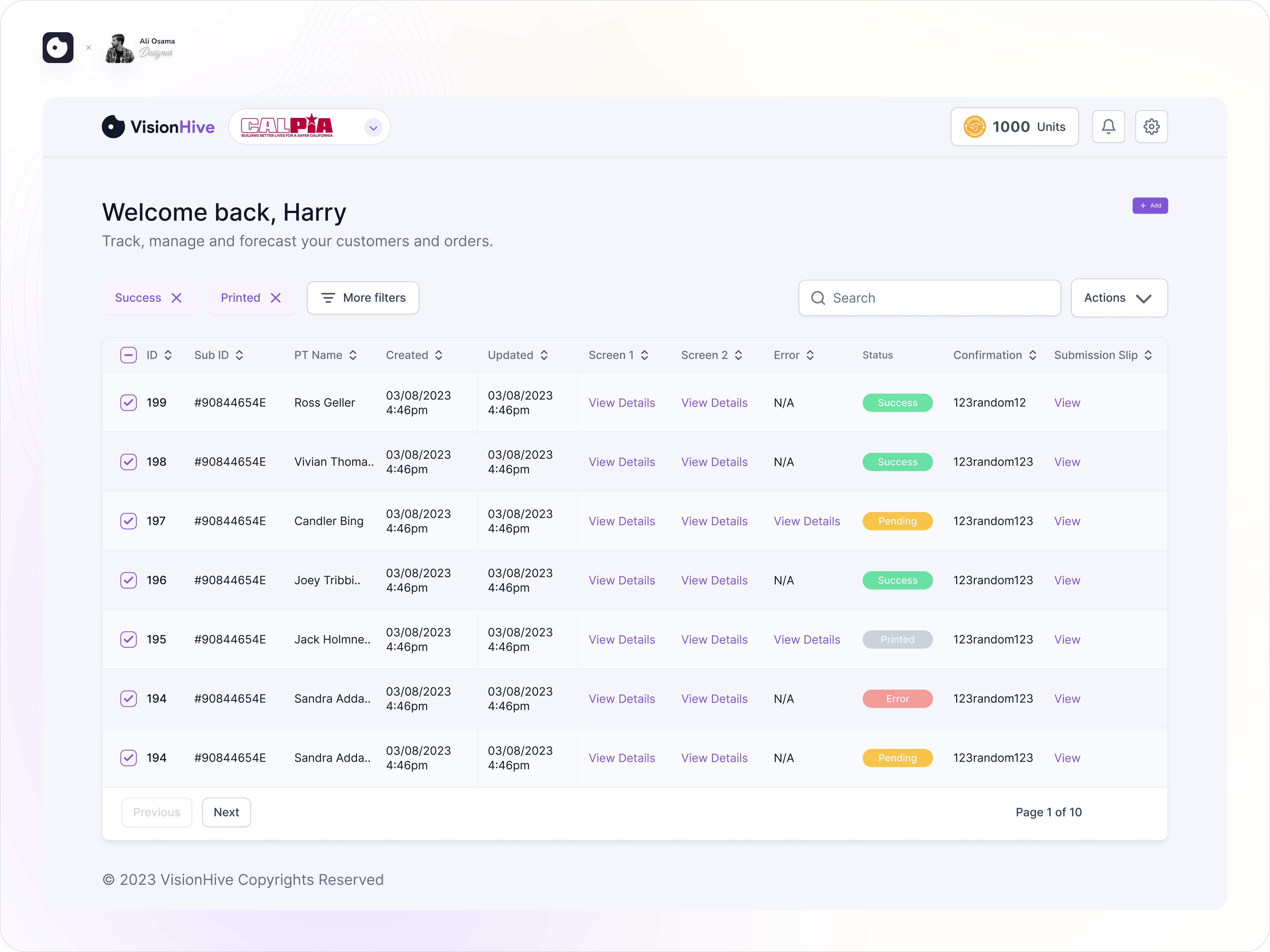Uncheck the last Pending row 194 checkbox
1270x952 pixels.
point(129,758)
